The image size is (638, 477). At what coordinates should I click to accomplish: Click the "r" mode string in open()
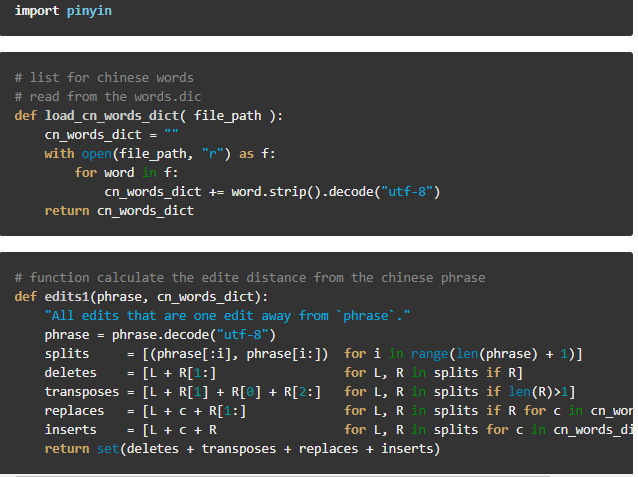pos(212,154)
